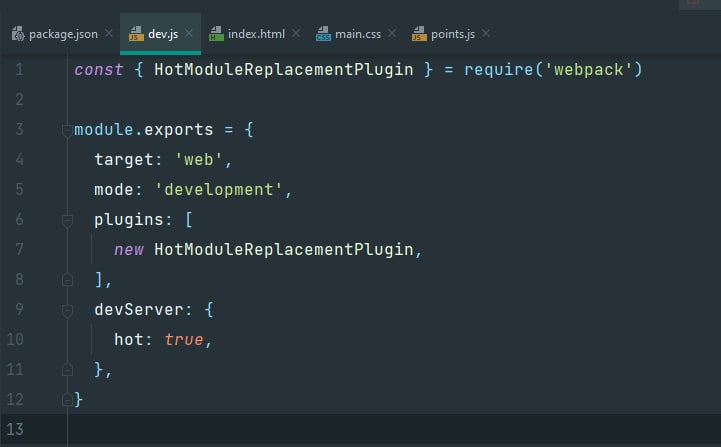This screenshot has width=721, height=447.
Task: Click the 'hot' property on line 10
Action: (129, 339)
